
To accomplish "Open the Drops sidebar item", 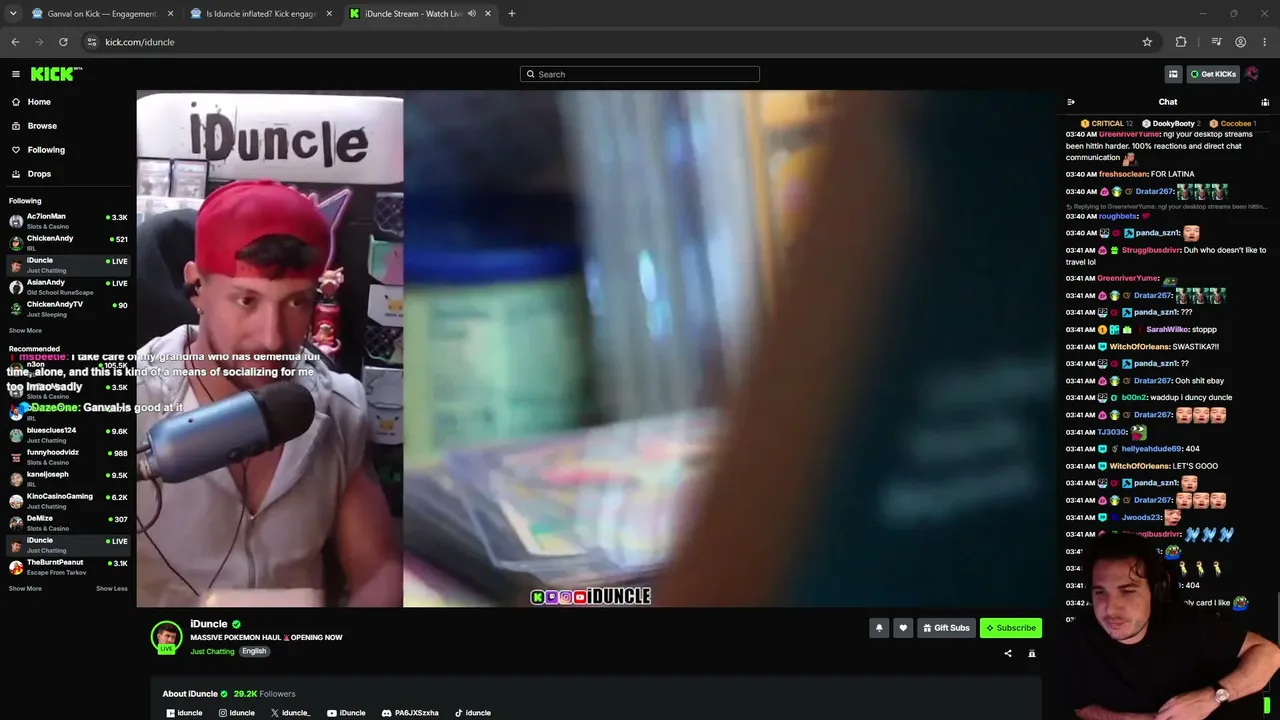I will click(x=68, y=174).
